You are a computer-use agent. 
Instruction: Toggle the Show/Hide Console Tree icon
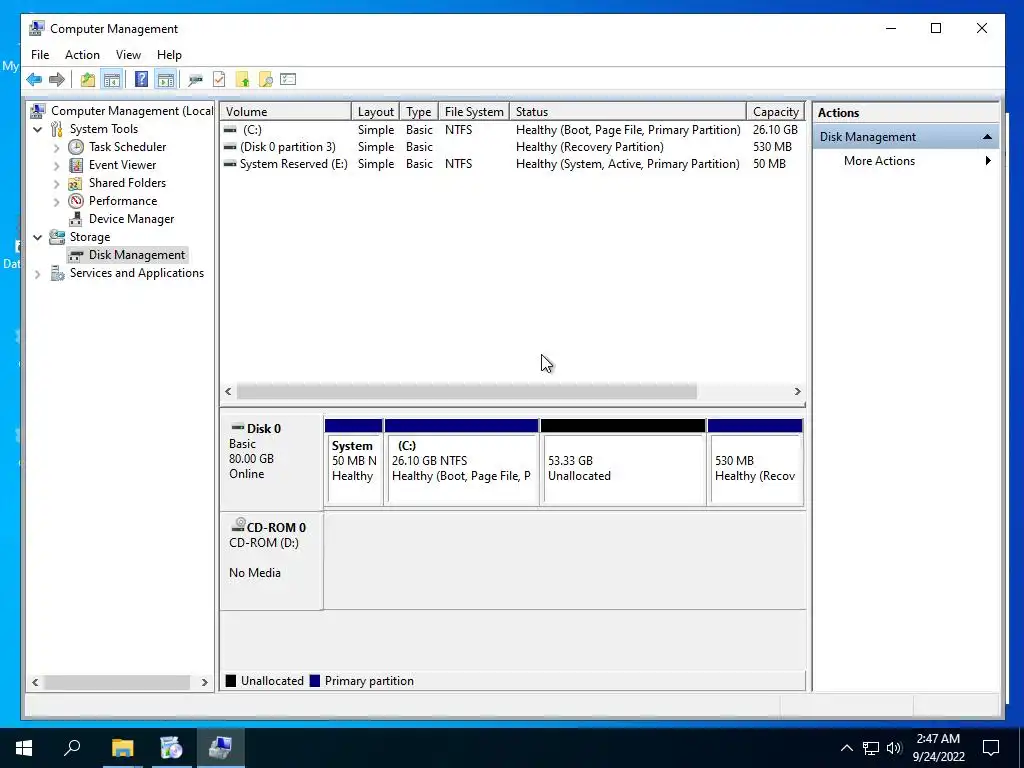[x=112, y=80]
